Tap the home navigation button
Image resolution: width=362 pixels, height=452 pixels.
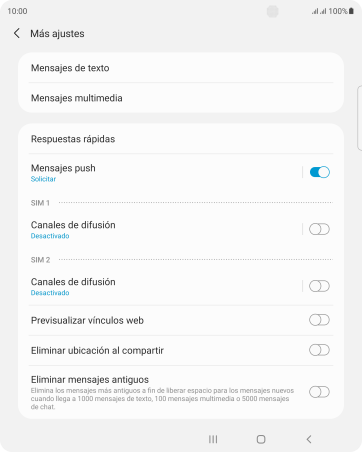pos(261,439)
